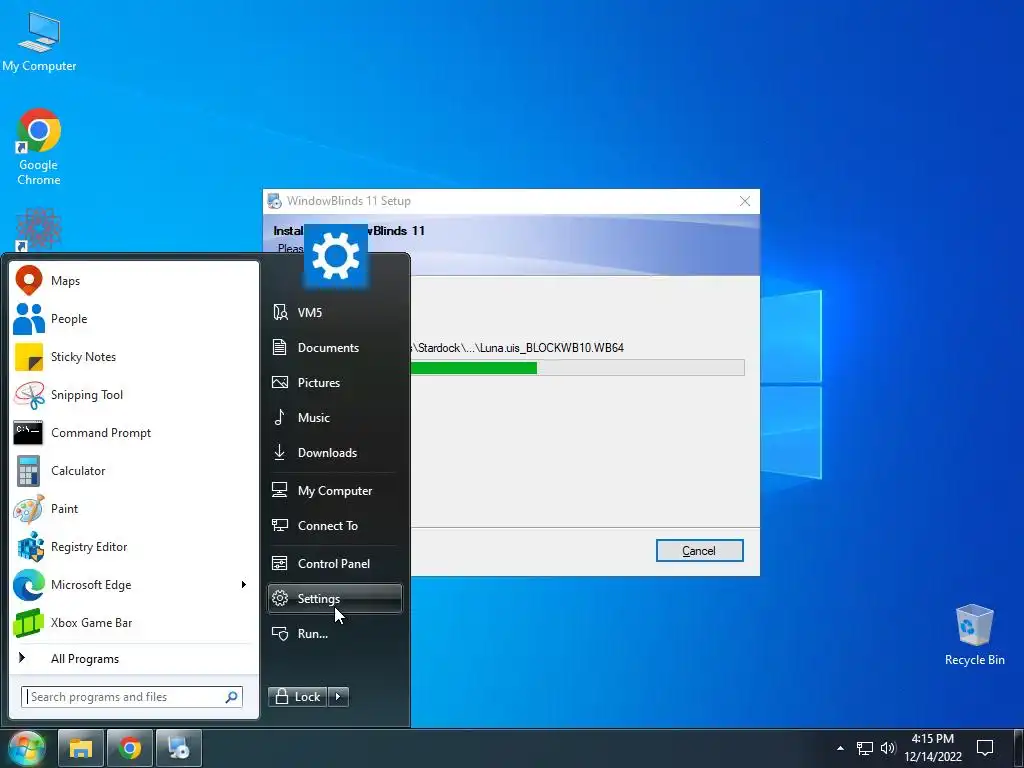Screen dimensions: 1024x768
Task: Open Paint
Action: point(134,508)
